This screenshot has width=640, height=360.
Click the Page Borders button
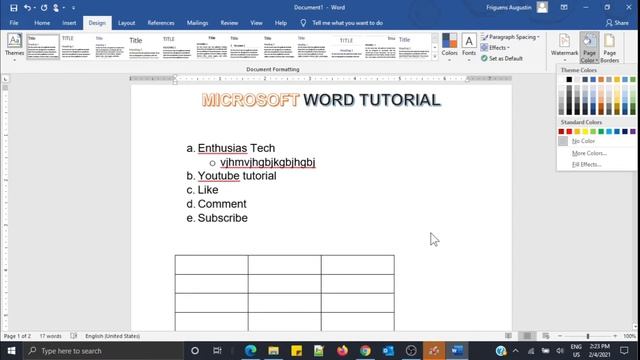coord(609,47)
